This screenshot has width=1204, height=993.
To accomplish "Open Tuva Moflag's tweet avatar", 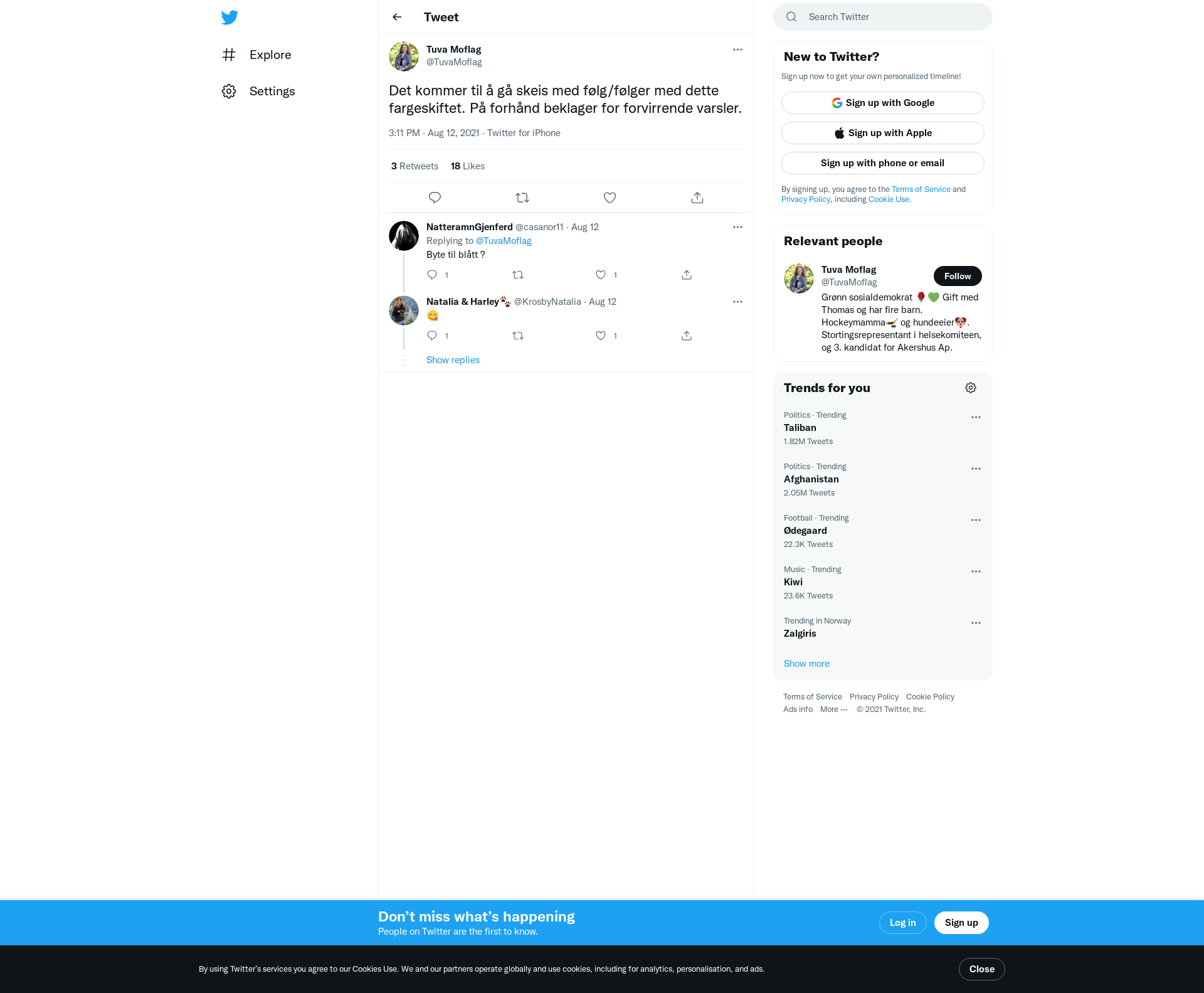I will (x=404, y=56).
